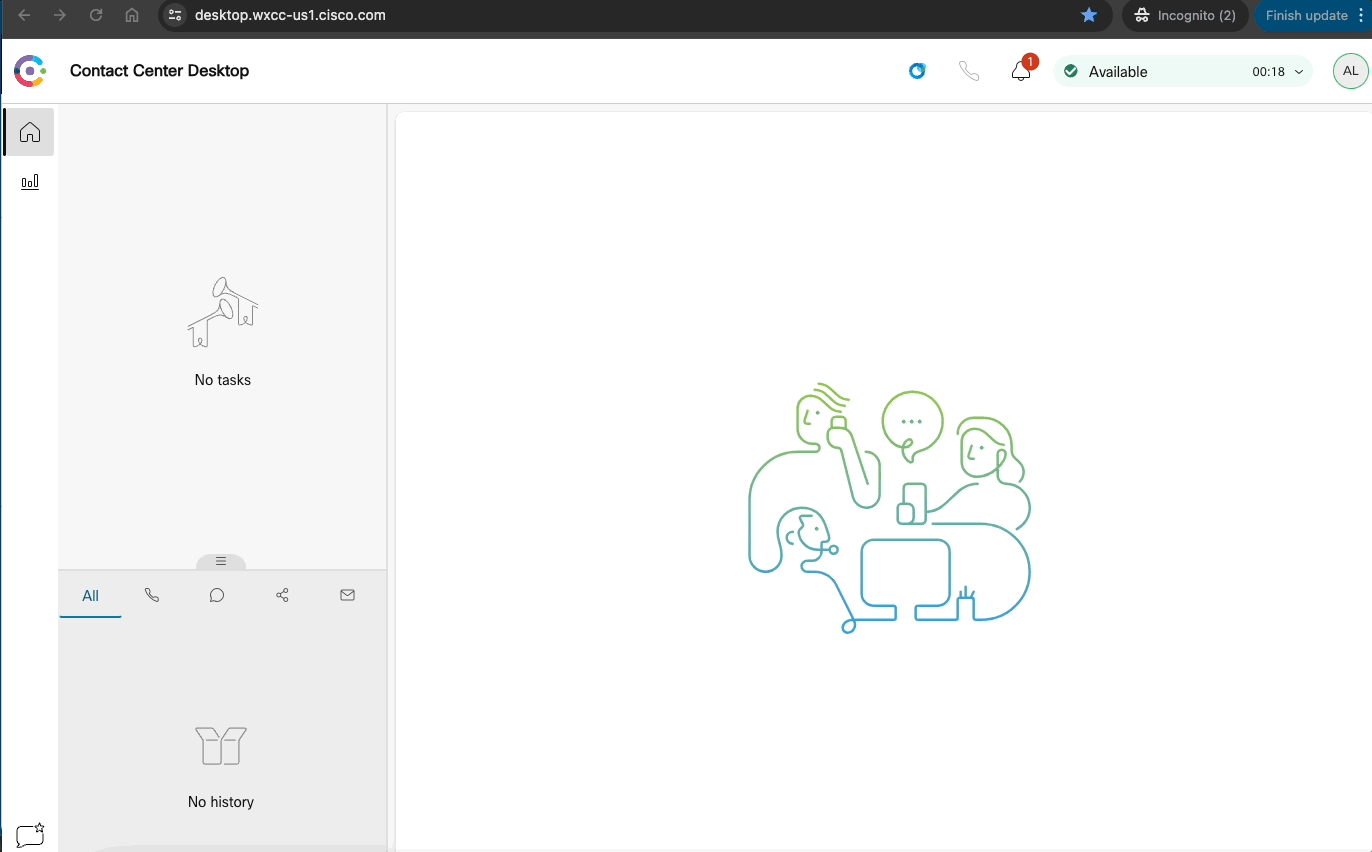Image resolution: width=1372 pixels, height=852 pixels.
Task: Click the Webex Contact Center logo
Action: [30, 71]
